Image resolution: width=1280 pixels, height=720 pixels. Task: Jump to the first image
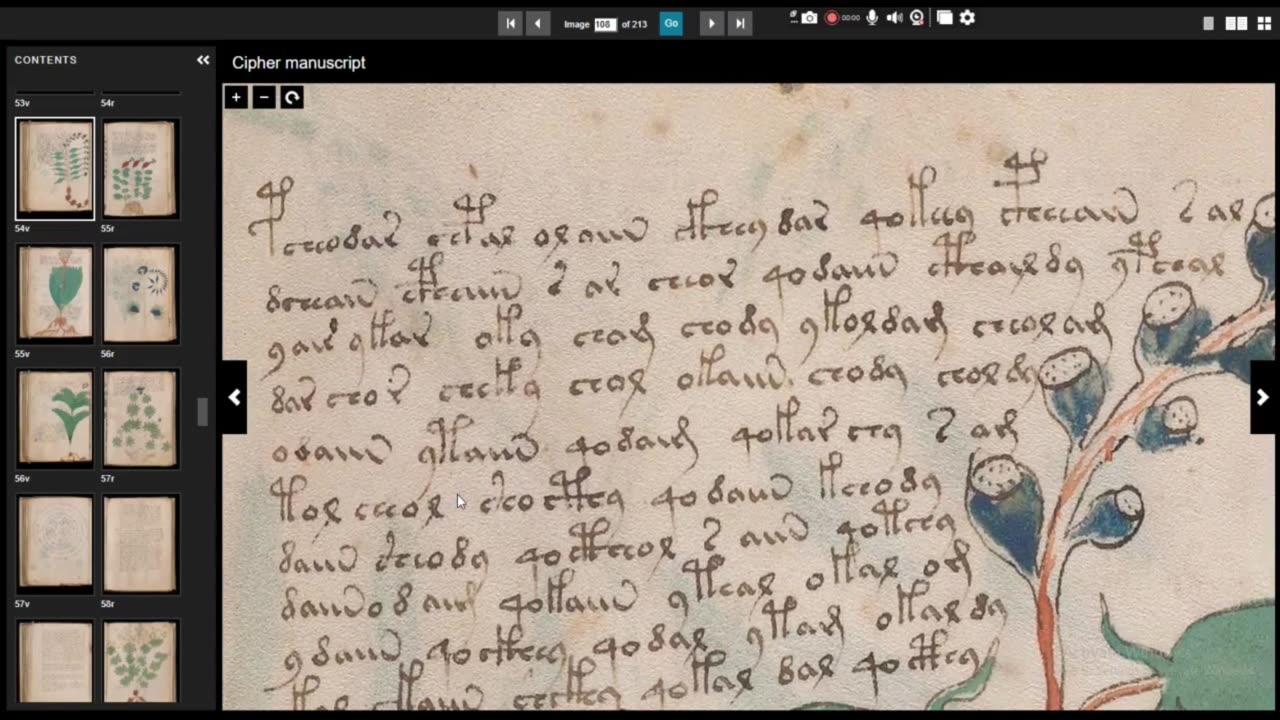click(x=511, y=23)
